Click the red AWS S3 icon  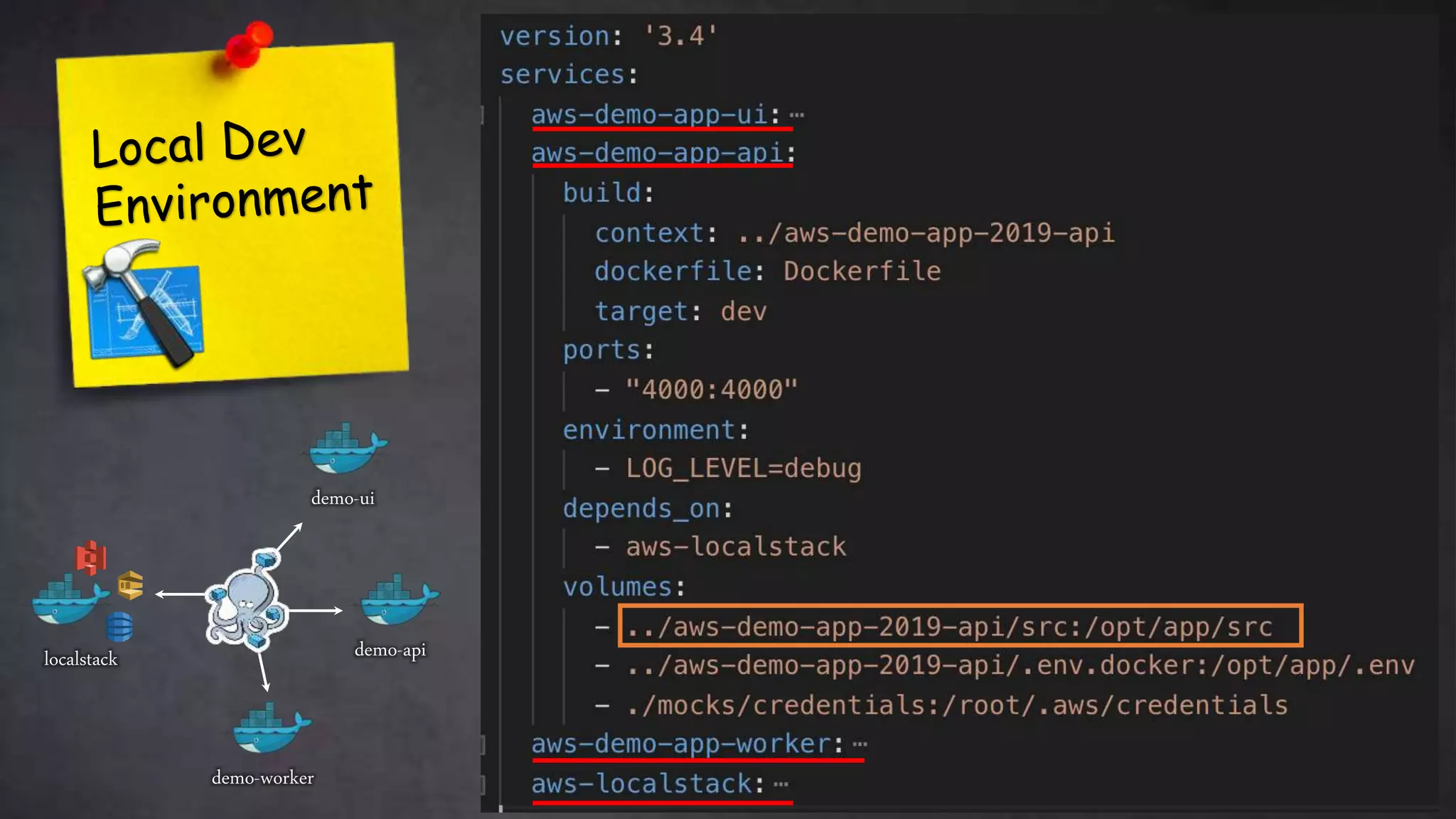coord(91,557)
